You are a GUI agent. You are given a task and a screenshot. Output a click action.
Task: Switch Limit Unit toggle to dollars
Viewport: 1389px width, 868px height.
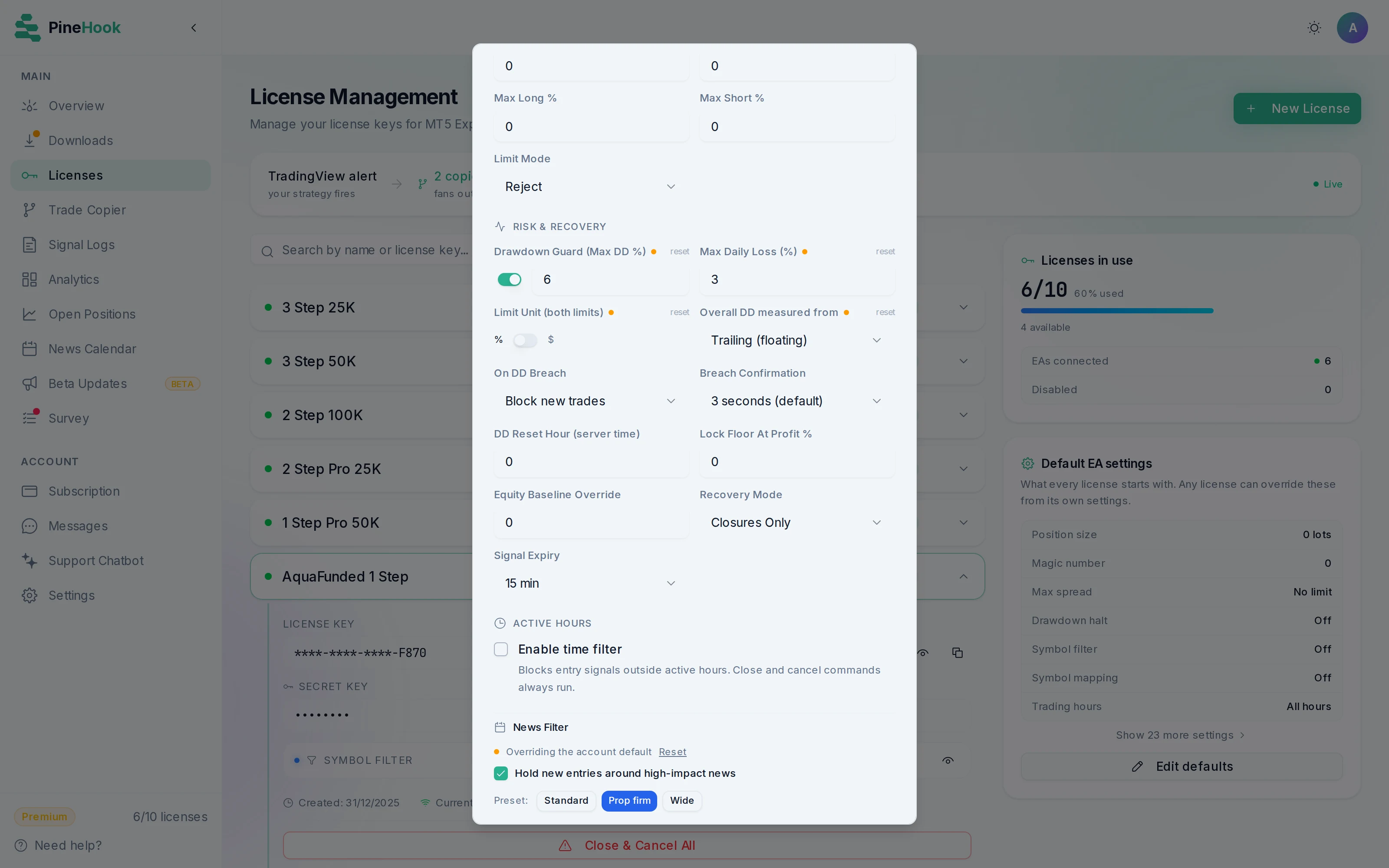click(525, 340)
